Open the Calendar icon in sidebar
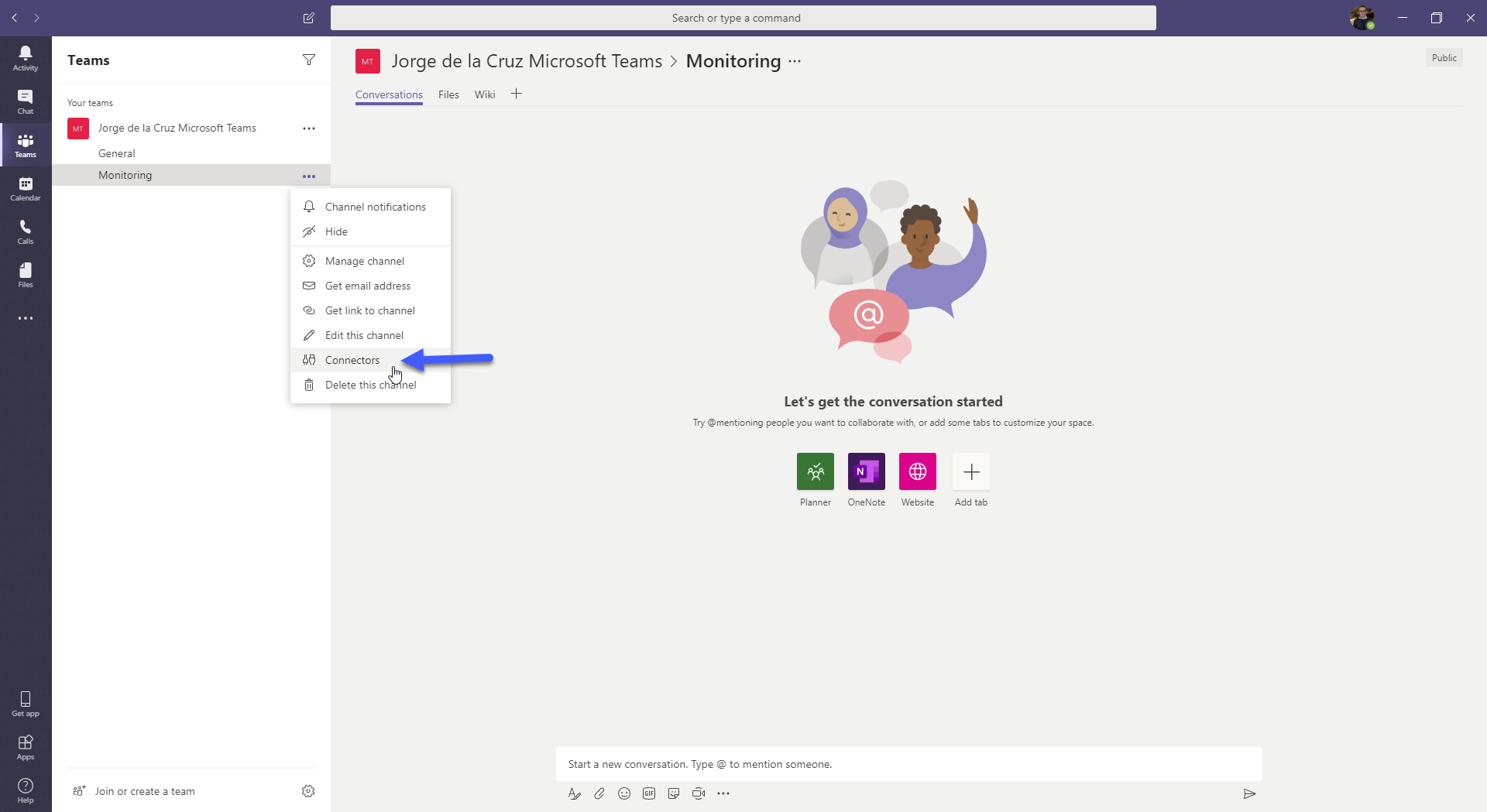1487x812 pixels. (26, 188)
